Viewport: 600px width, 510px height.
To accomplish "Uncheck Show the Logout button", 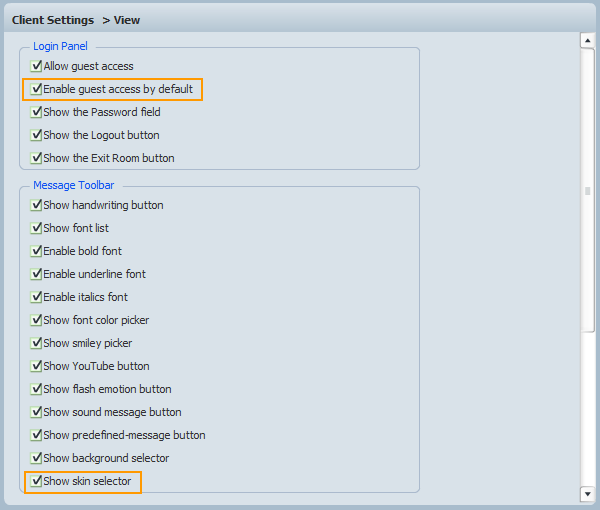I will pyautogui.click(x=36, y=135).
